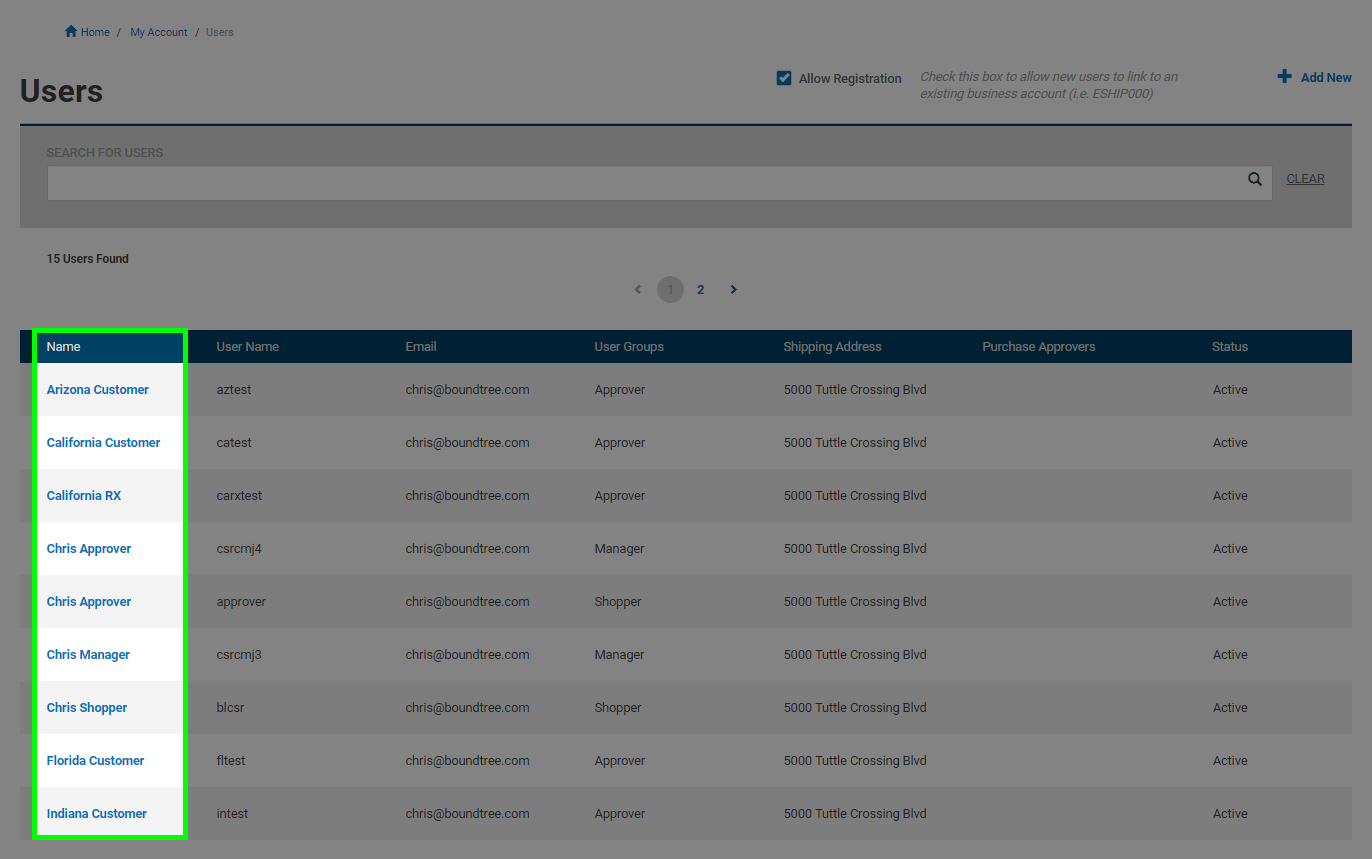Image resolution: width=1372 pixels, height=859 pixels.
Task: Select the username csrcmj3
Action: tap(239, 655)
